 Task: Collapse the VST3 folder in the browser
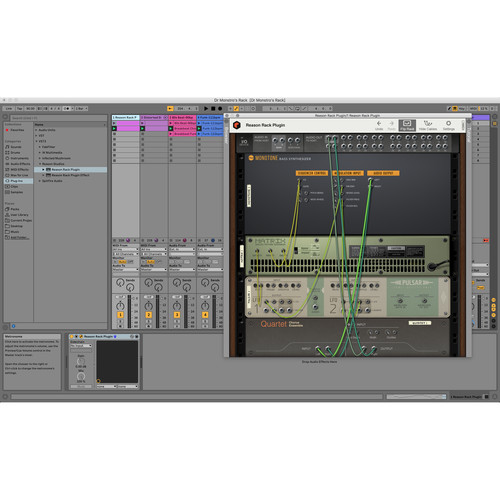coord(36,141)
